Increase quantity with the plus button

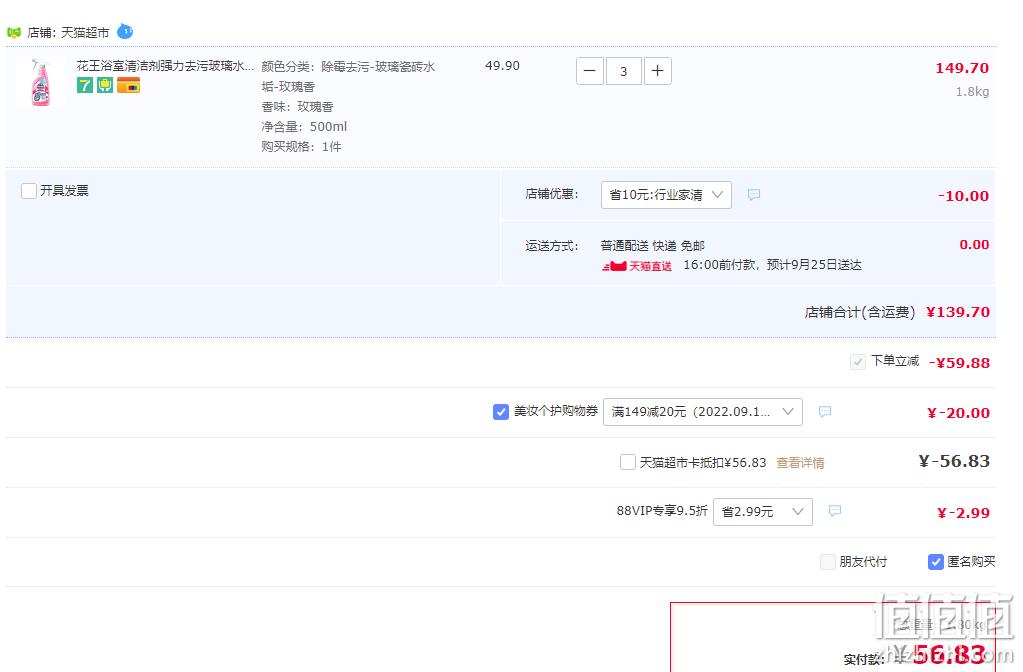658,71
